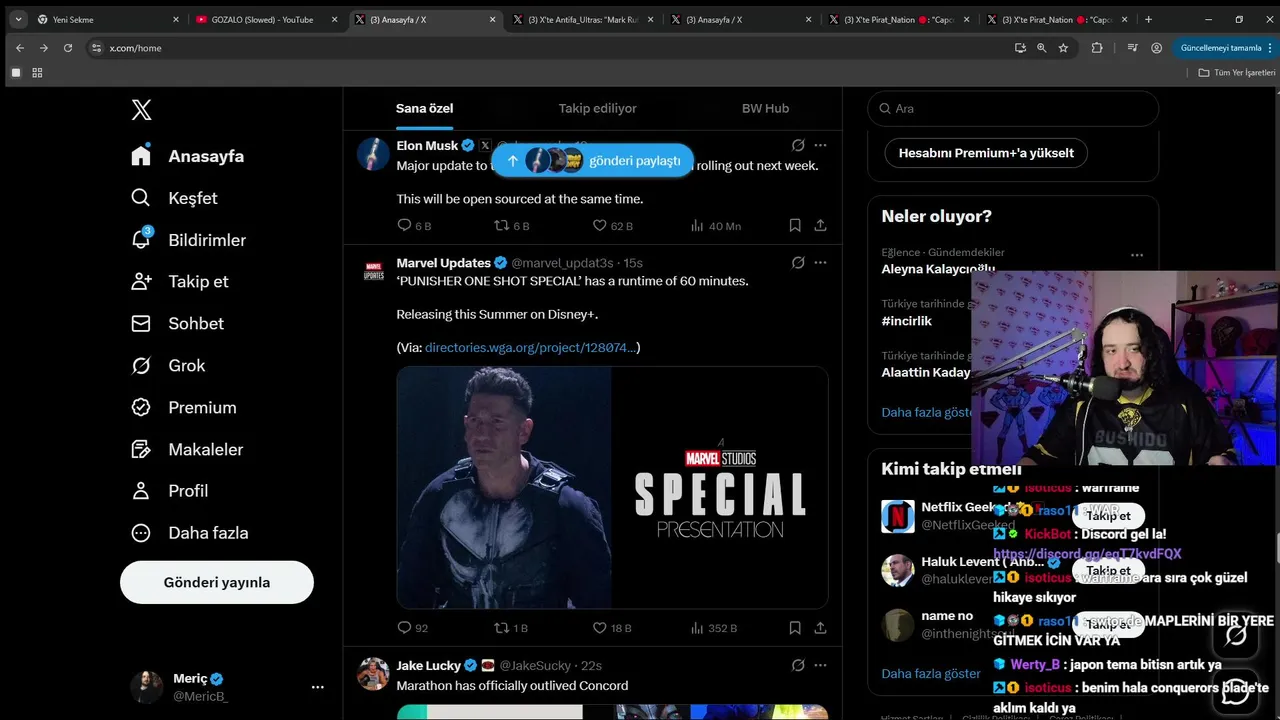Open Anasayfa home in sidebar
Screen dimensions: 1280x720
point(188,156)
